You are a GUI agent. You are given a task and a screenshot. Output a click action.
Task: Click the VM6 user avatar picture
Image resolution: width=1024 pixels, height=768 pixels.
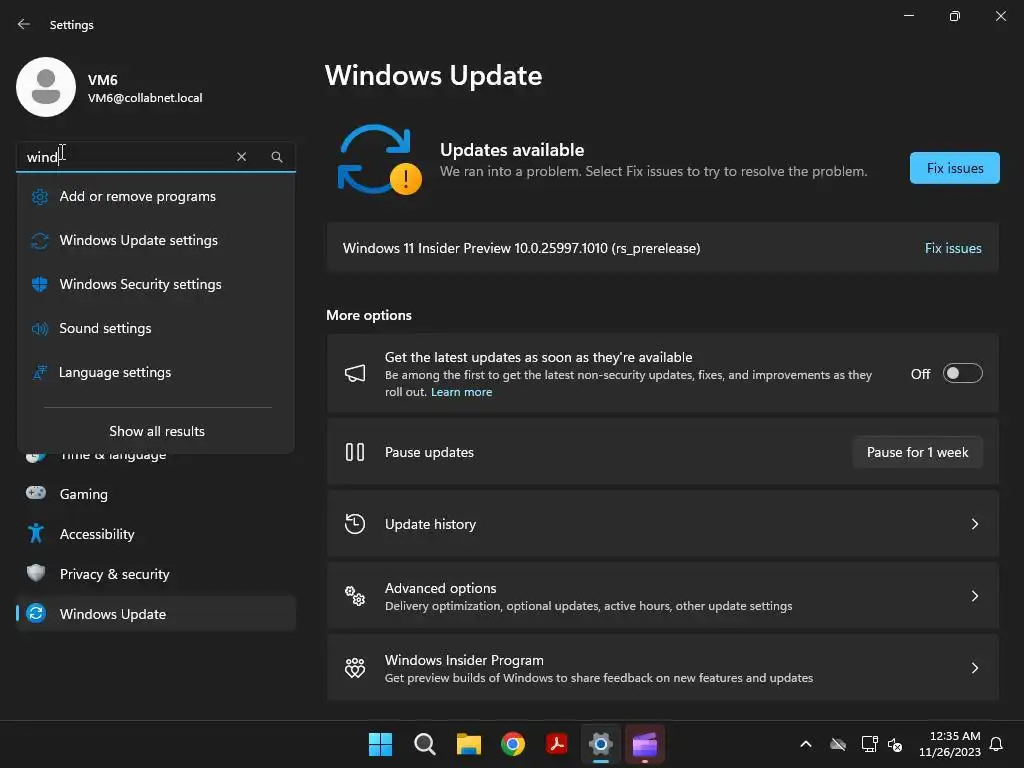pos(46,87)
